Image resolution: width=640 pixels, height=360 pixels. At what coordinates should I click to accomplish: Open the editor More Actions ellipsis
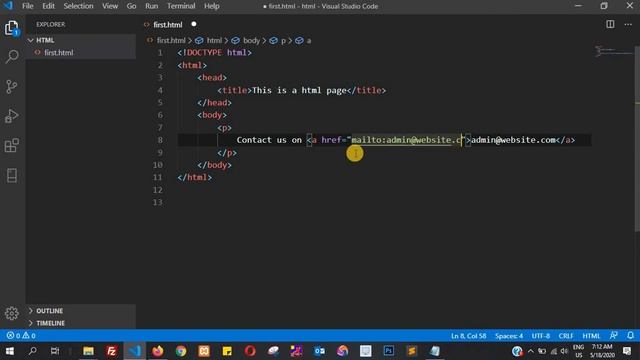pyautogui.click(x=628, y=24)
